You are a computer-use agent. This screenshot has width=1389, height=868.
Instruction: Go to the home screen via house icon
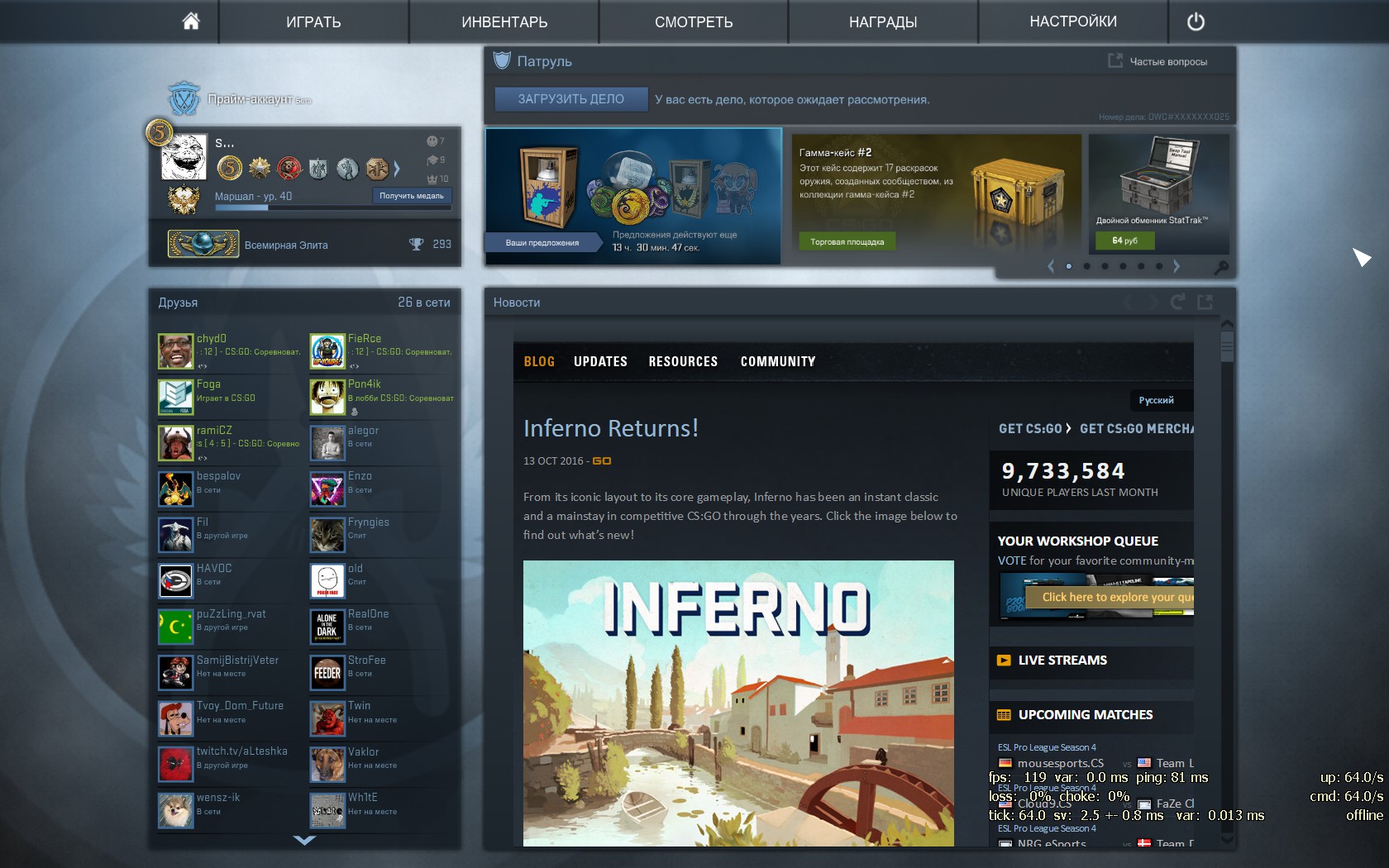click(x=191, y=21)
